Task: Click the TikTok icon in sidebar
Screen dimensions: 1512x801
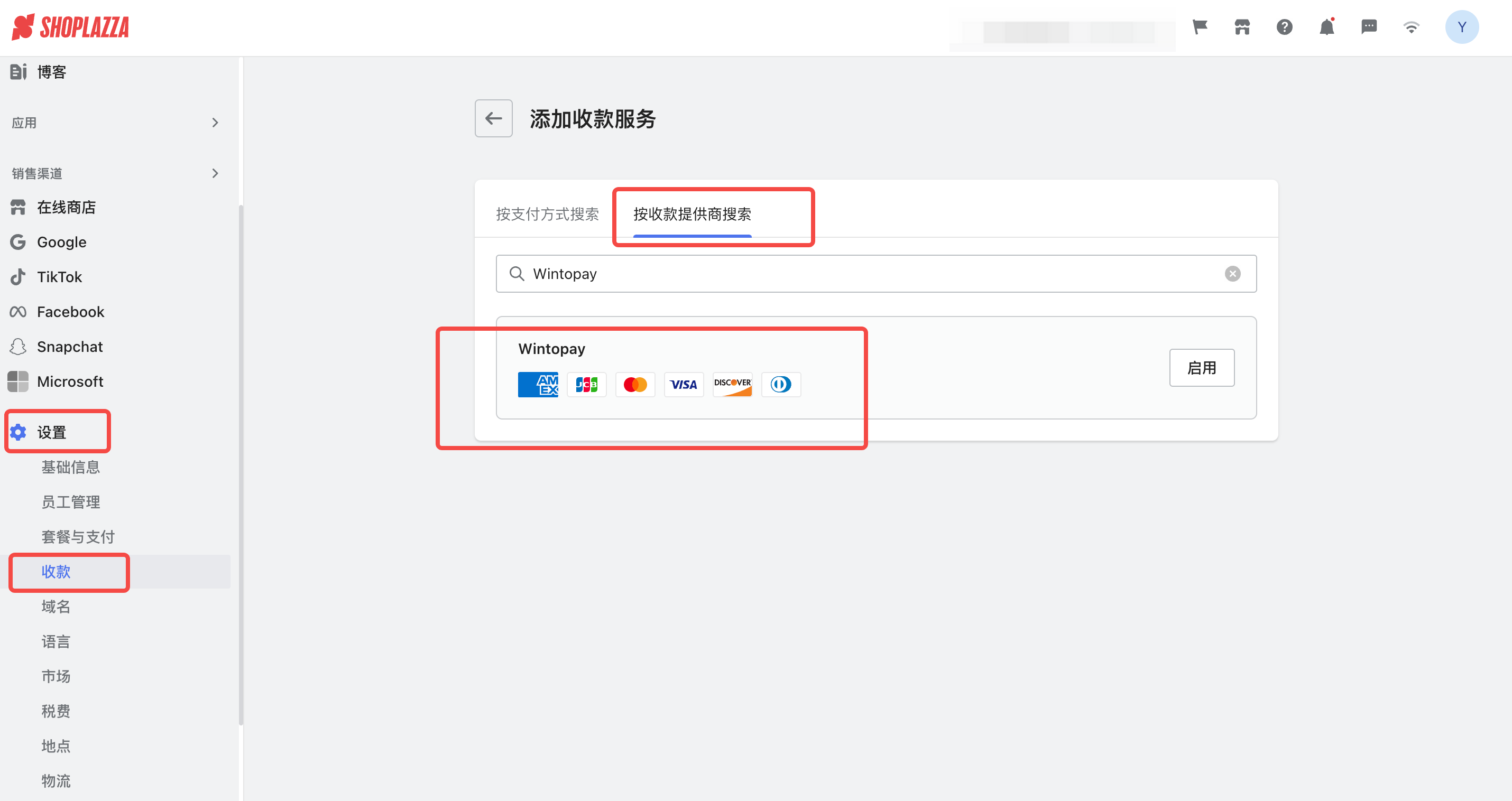Action: 18,276
